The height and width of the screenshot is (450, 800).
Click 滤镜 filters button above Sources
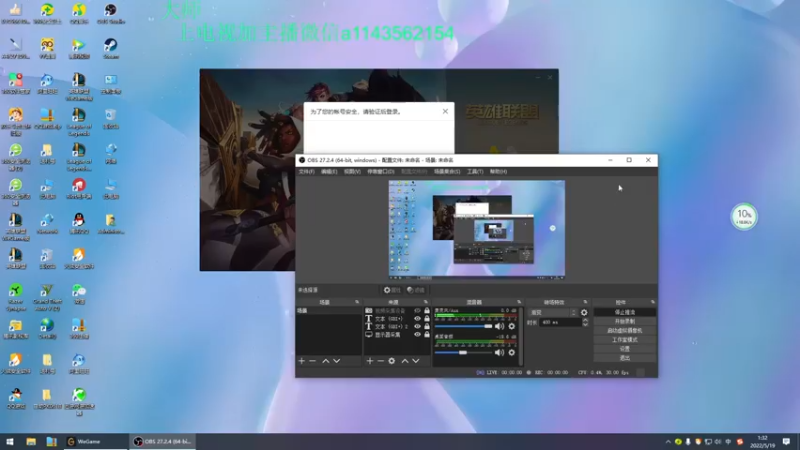[x=416, y=290]
